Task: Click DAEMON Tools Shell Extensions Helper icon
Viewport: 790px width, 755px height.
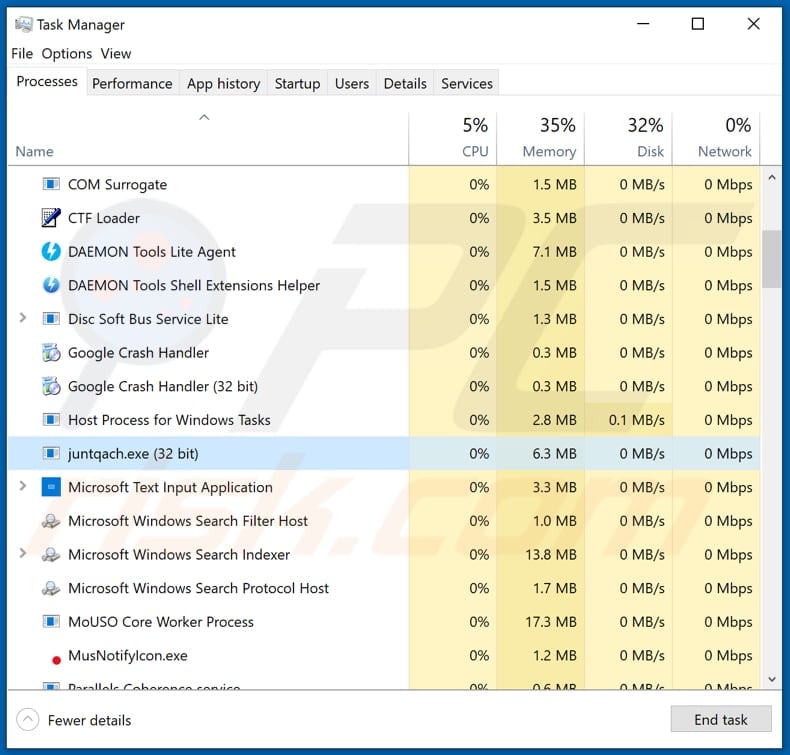Action: (x=51, y=285)
